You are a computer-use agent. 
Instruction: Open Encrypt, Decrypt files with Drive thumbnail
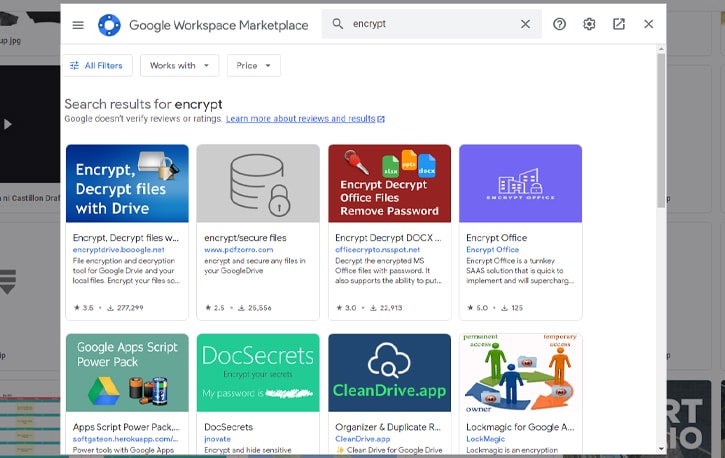click(127, 183)
